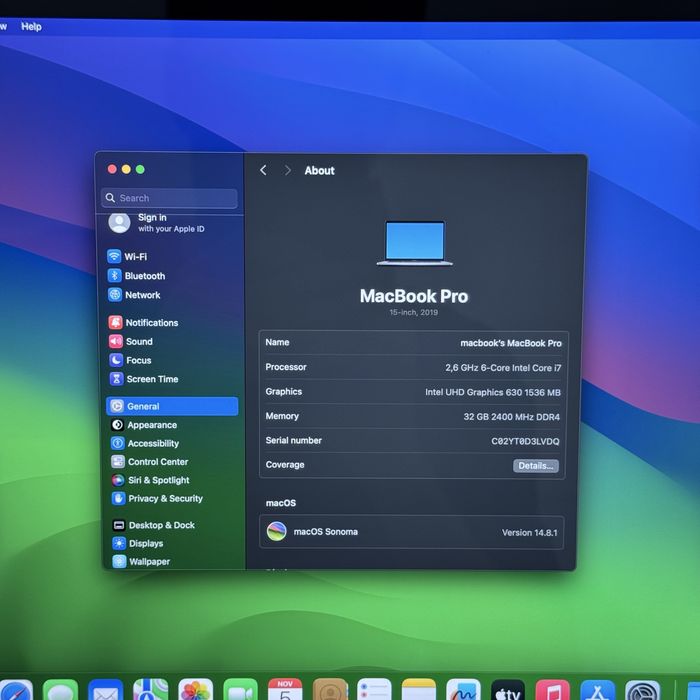Screen dimensions: 700x700
Task: Go back using the left chevron
Action: [263, 170]
